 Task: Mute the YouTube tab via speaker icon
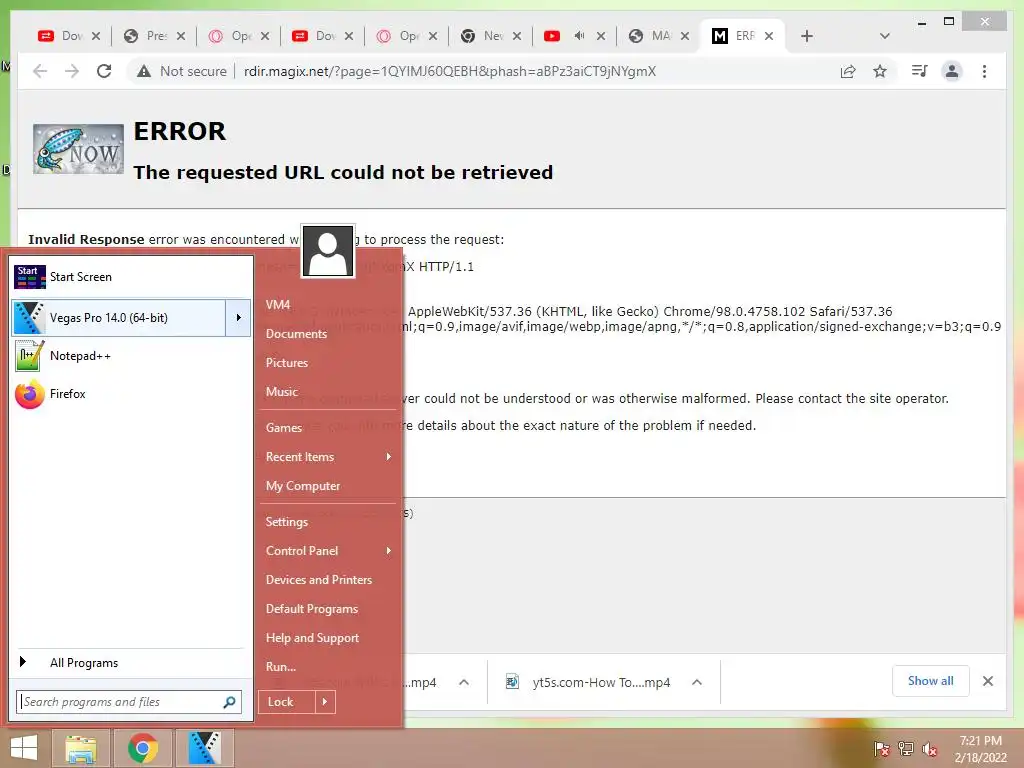click(x=579, y=36)
